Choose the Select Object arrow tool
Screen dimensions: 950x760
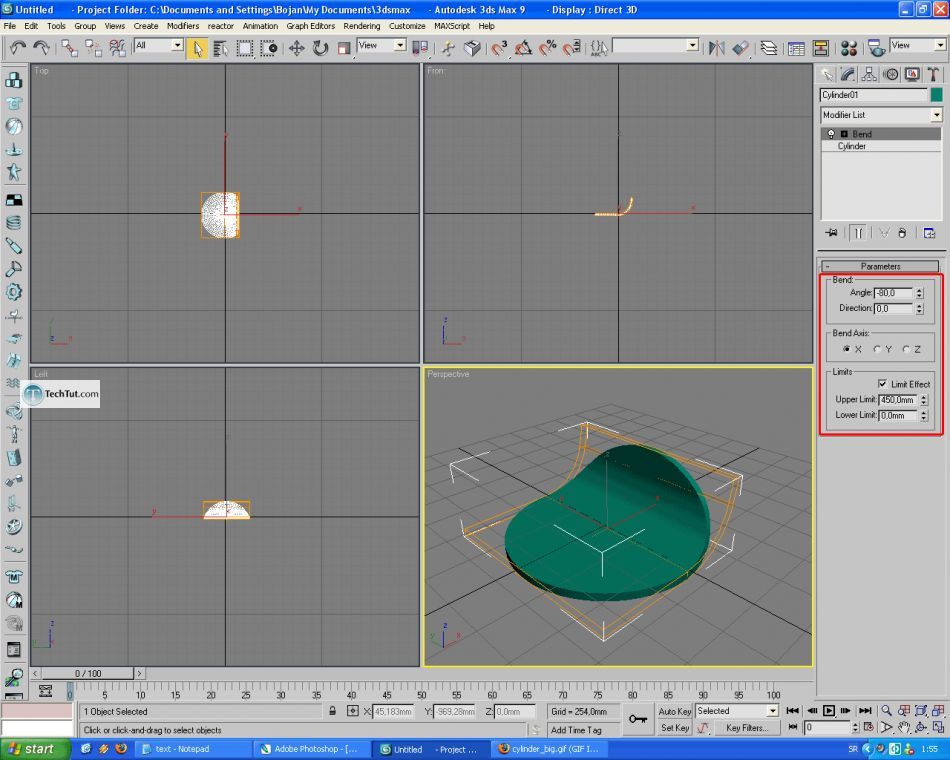(198, 48)
